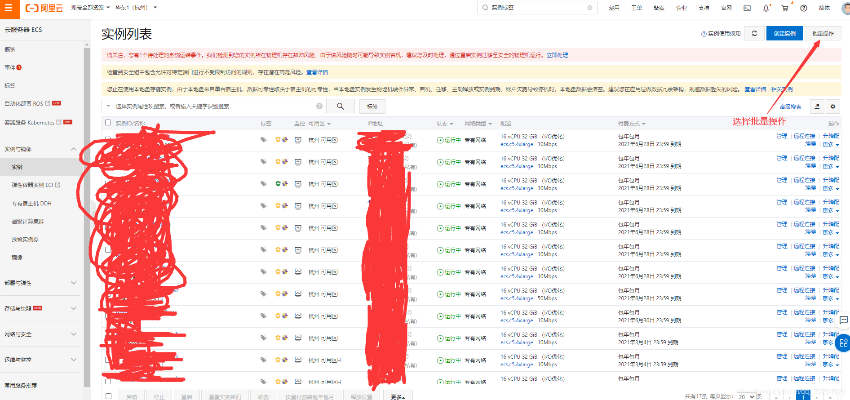Click the info icon beside ECS usage notice
The image size is (850, 400).
click(x=704, y=34)
